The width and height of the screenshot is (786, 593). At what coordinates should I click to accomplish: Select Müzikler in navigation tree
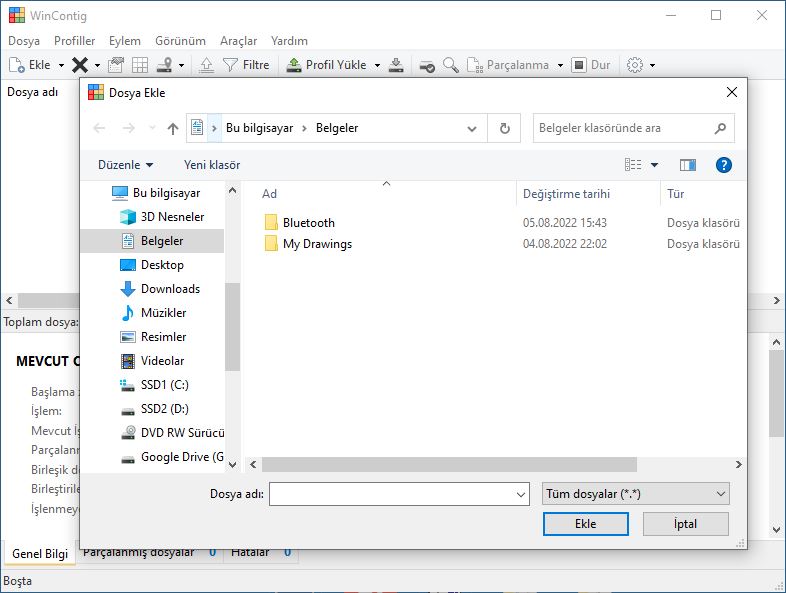153,313
